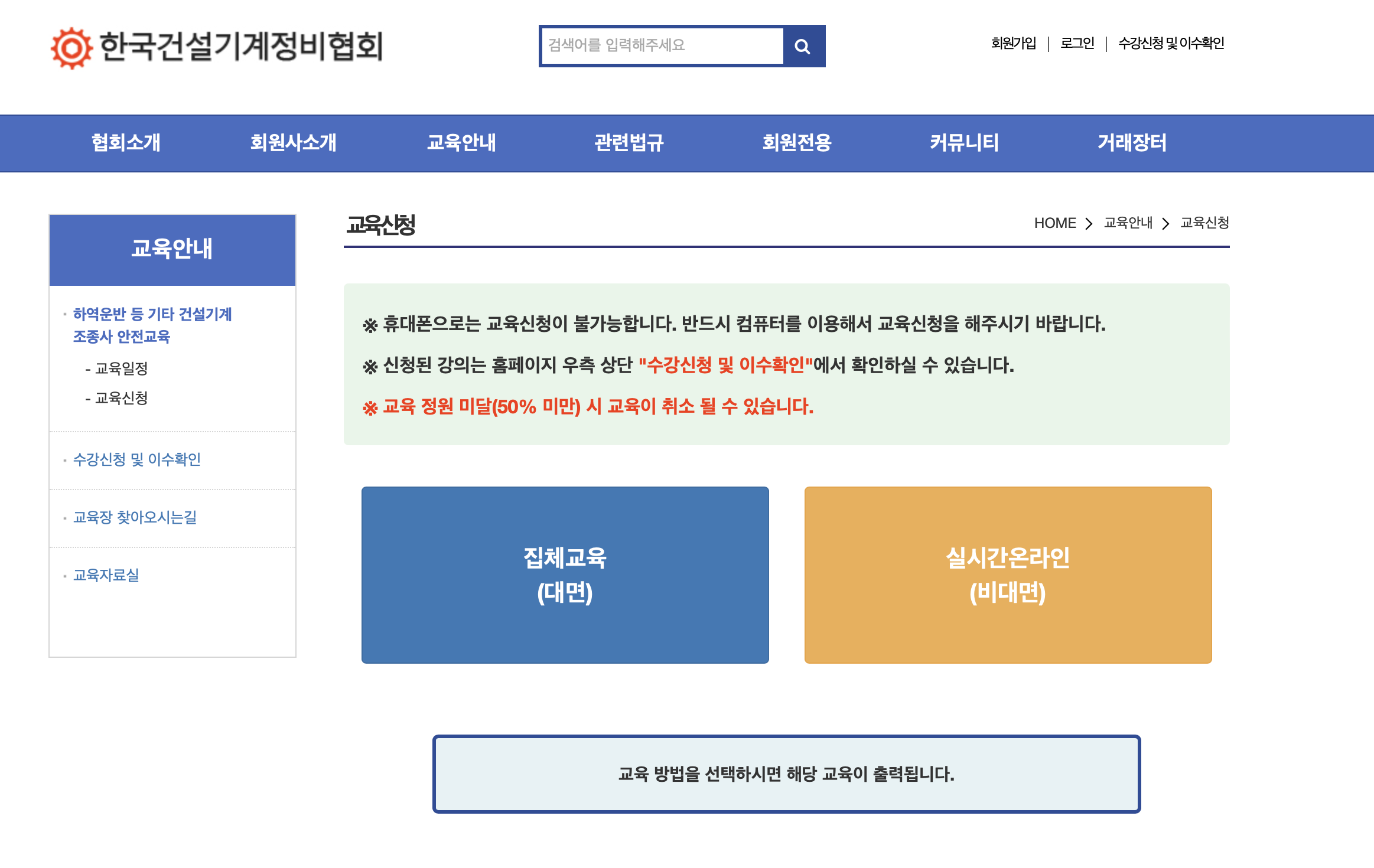Click the search keyword input field
Screen dimensions: 1374x868
660,45
